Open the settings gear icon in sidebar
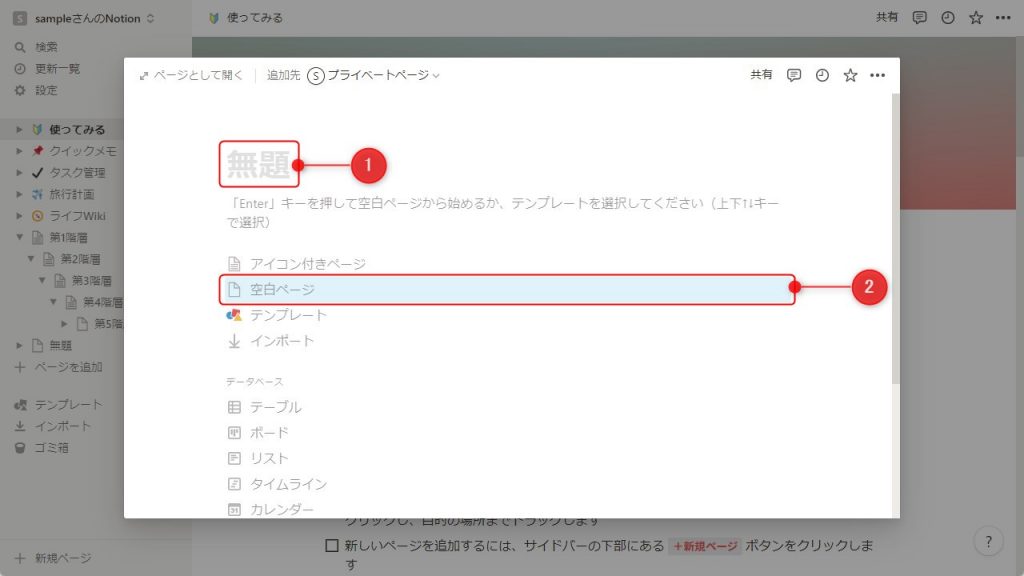Viewport: 1024px width, 576px height. (20, 90)
